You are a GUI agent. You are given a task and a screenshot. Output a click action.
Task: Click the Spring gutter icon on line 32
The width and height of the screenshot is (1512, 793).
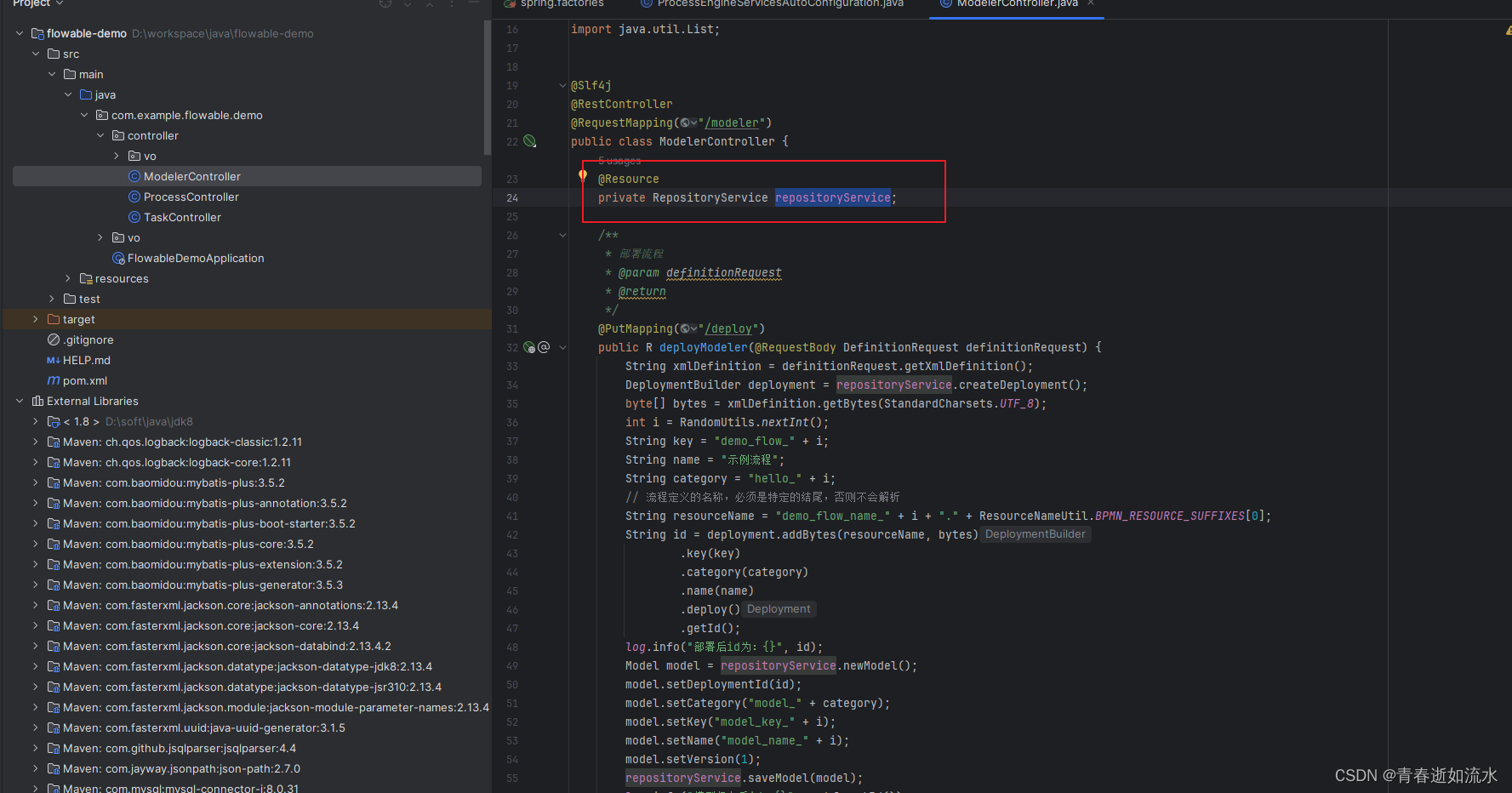pyautogui.click(x=529, y=347)
